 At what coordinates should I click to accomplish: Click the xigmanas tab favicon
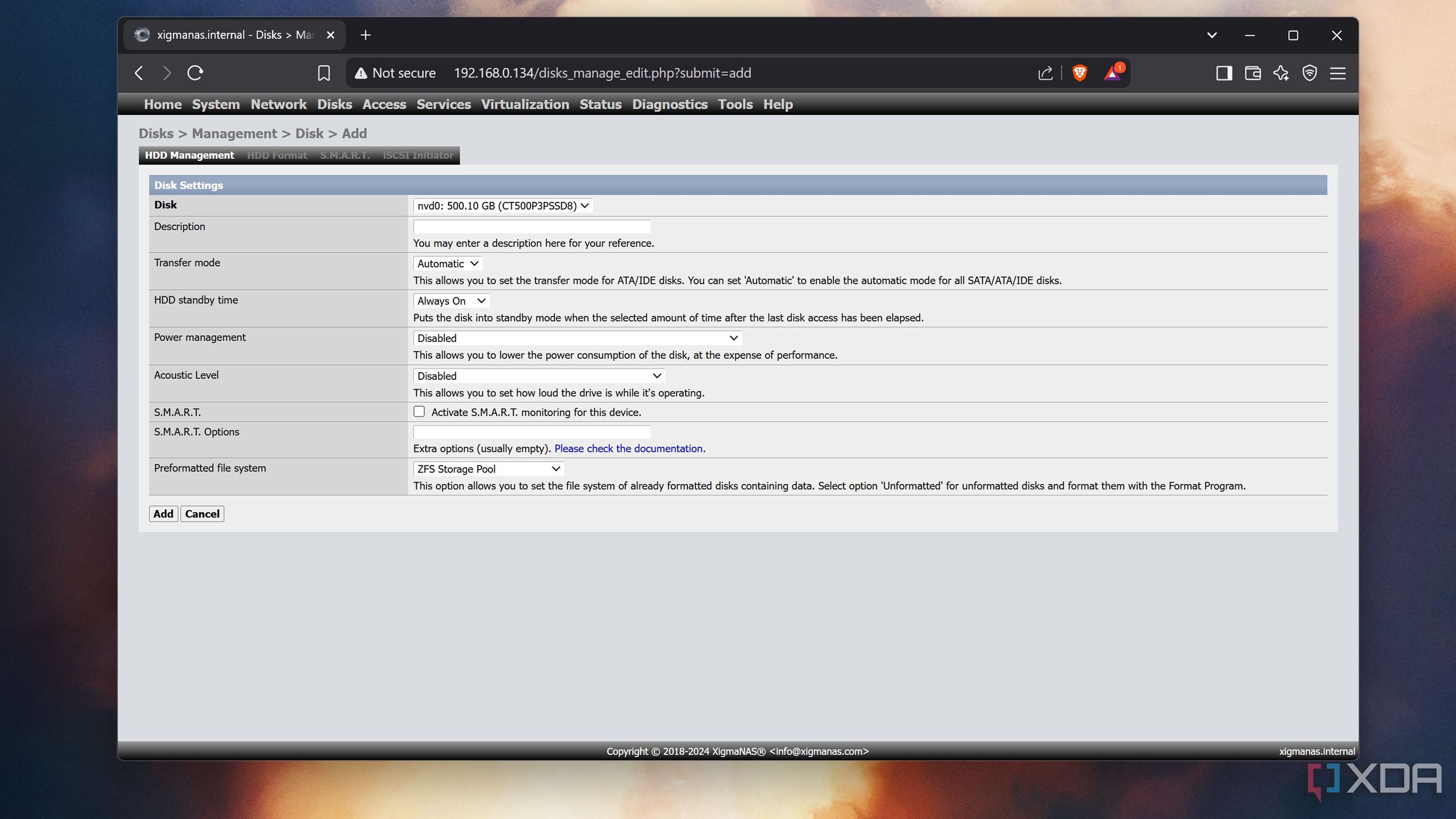[x=142, y=35]
